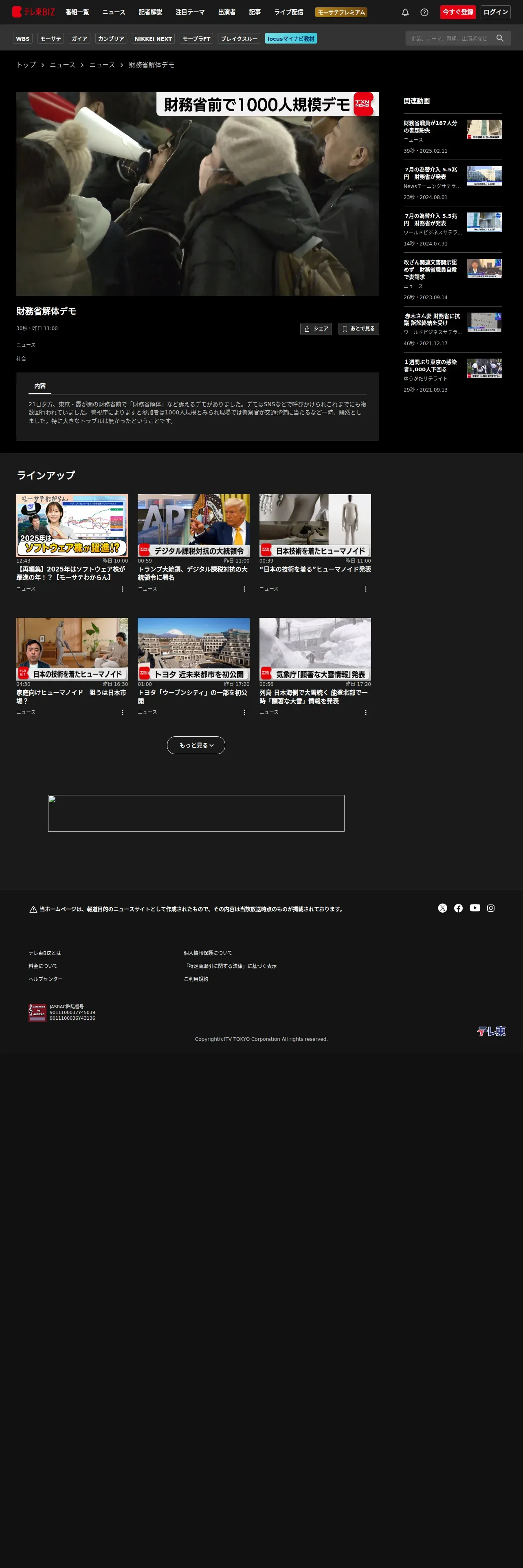The image size is (523, 1568).
Task: Click the テレ東 logo in the footer
Action: click(x=491, y=1031)
